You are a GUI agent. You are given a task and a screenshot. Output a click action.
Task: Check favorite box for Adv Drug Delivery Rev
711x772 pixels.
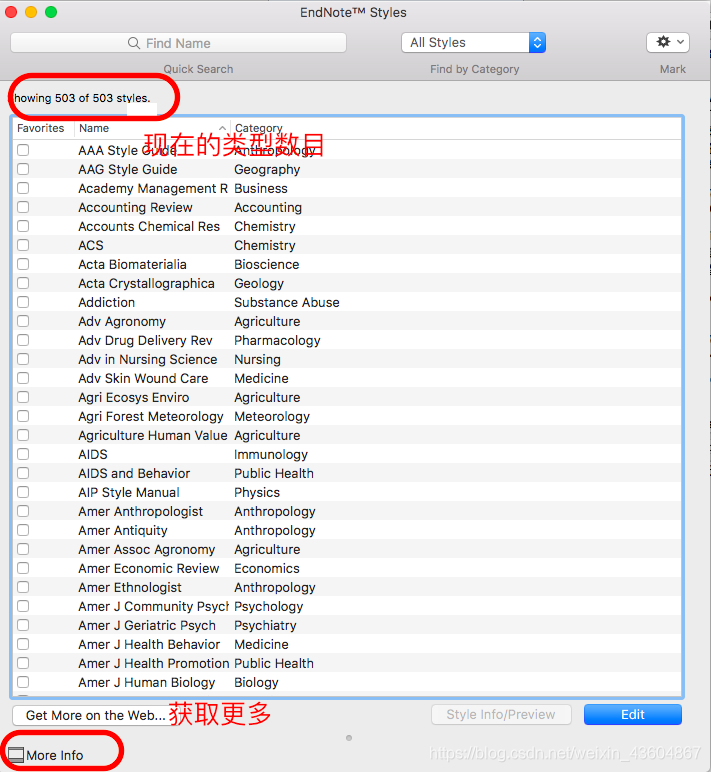[23, 340]
